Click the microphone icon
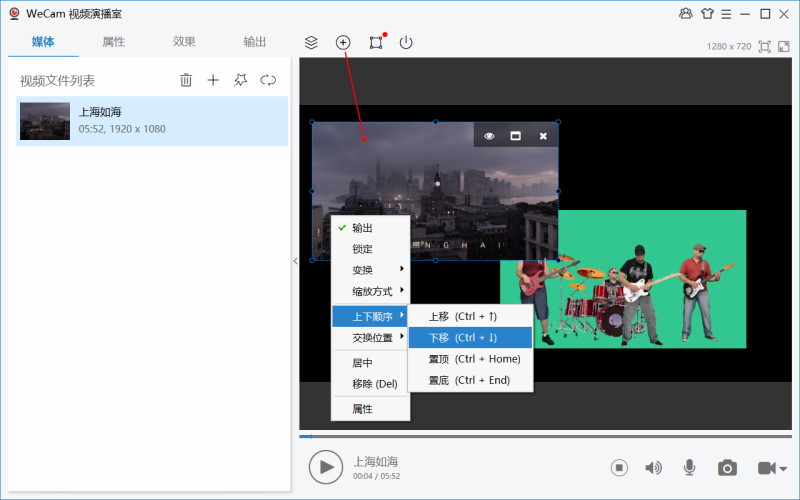The image size is (800, 500). 689,467
